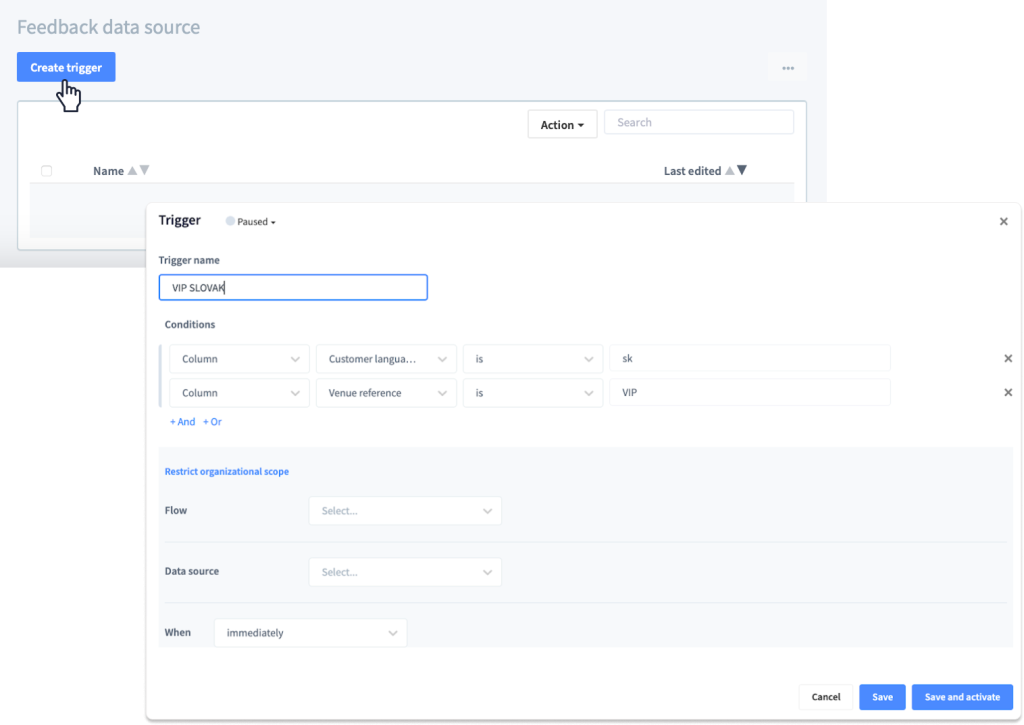Open the Venue reference dropdown

pos(386,393)
